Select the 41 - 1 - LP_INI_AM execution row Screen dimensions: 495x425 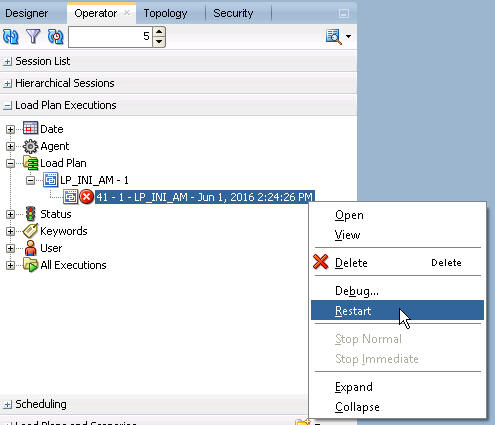pos(204,197)
